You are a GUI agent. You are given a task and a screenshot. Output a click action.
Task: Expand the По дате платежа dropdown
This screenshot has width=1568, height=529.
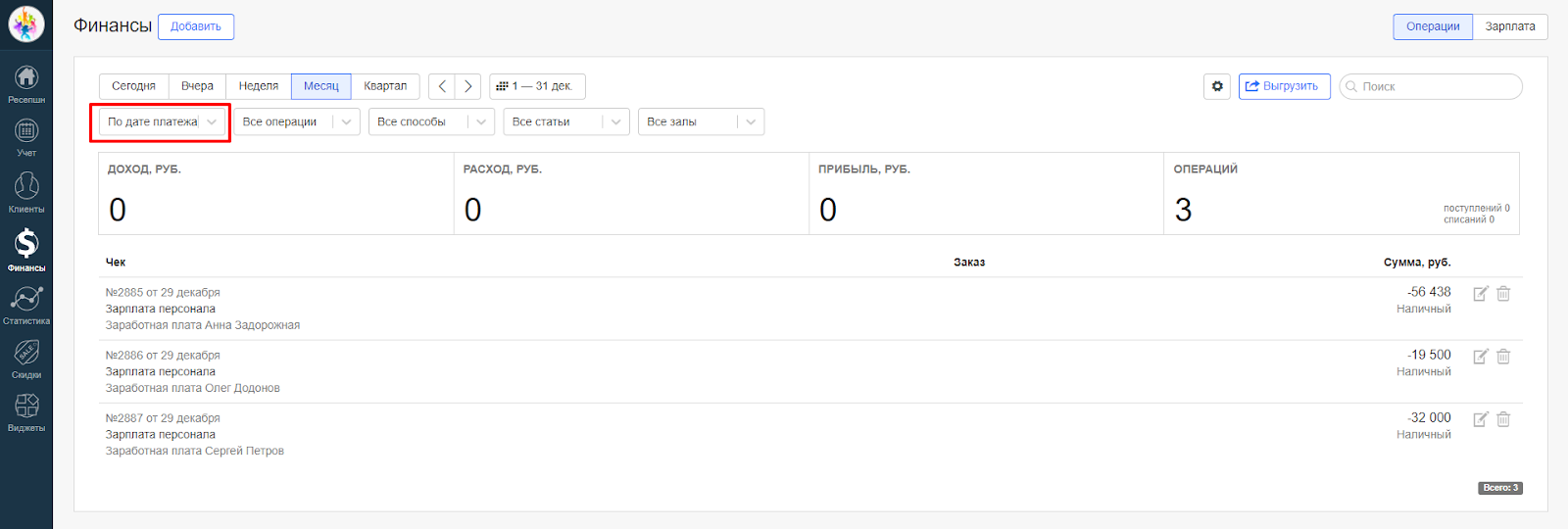point(162,122)
